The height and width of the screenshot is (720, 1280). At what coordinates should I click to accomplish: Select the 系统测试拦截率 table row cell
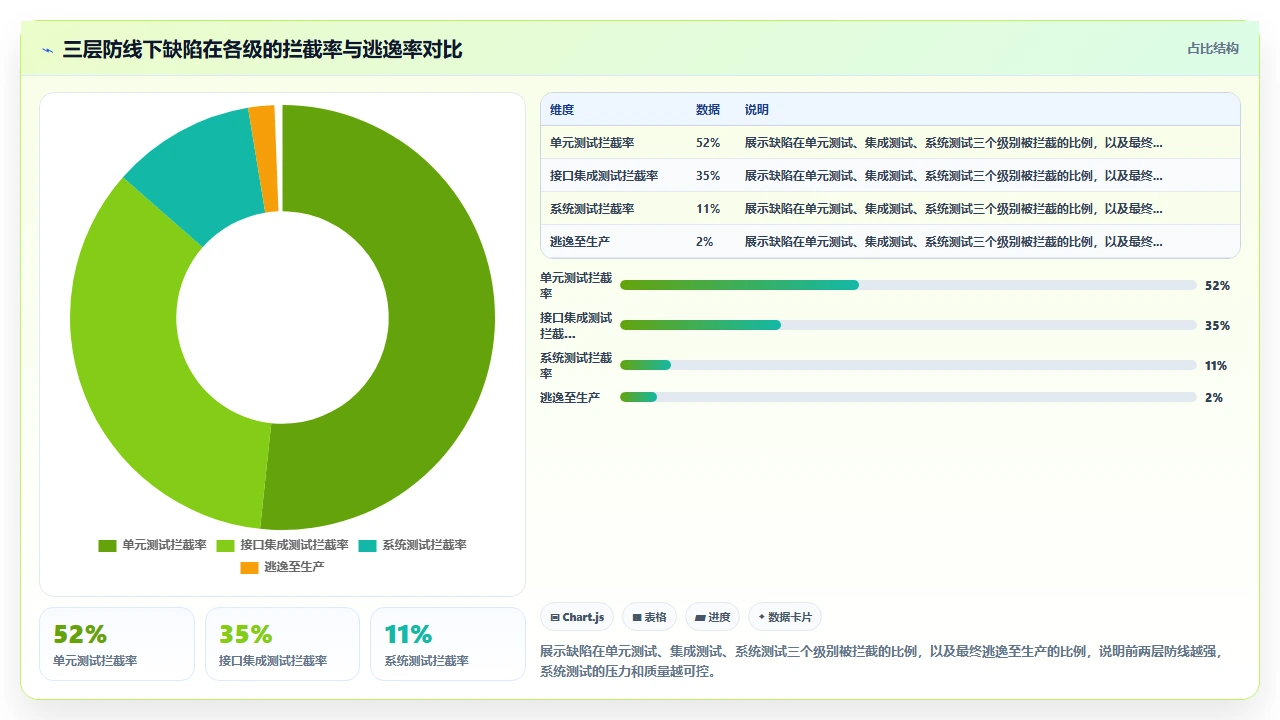(x=592, y=209)
